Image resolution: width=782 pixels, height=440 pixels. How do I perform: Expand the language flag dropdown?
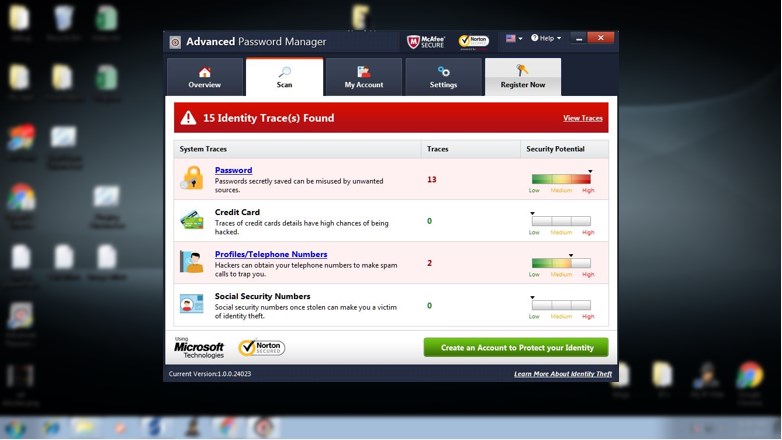(514, 38)
